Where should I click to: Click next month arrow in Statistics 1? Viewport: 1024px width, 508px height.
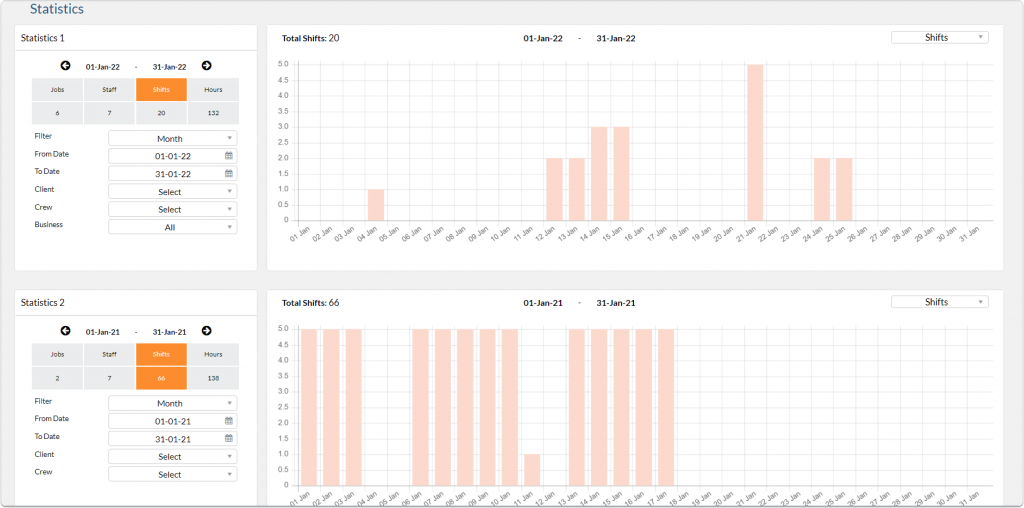(206, 66)
